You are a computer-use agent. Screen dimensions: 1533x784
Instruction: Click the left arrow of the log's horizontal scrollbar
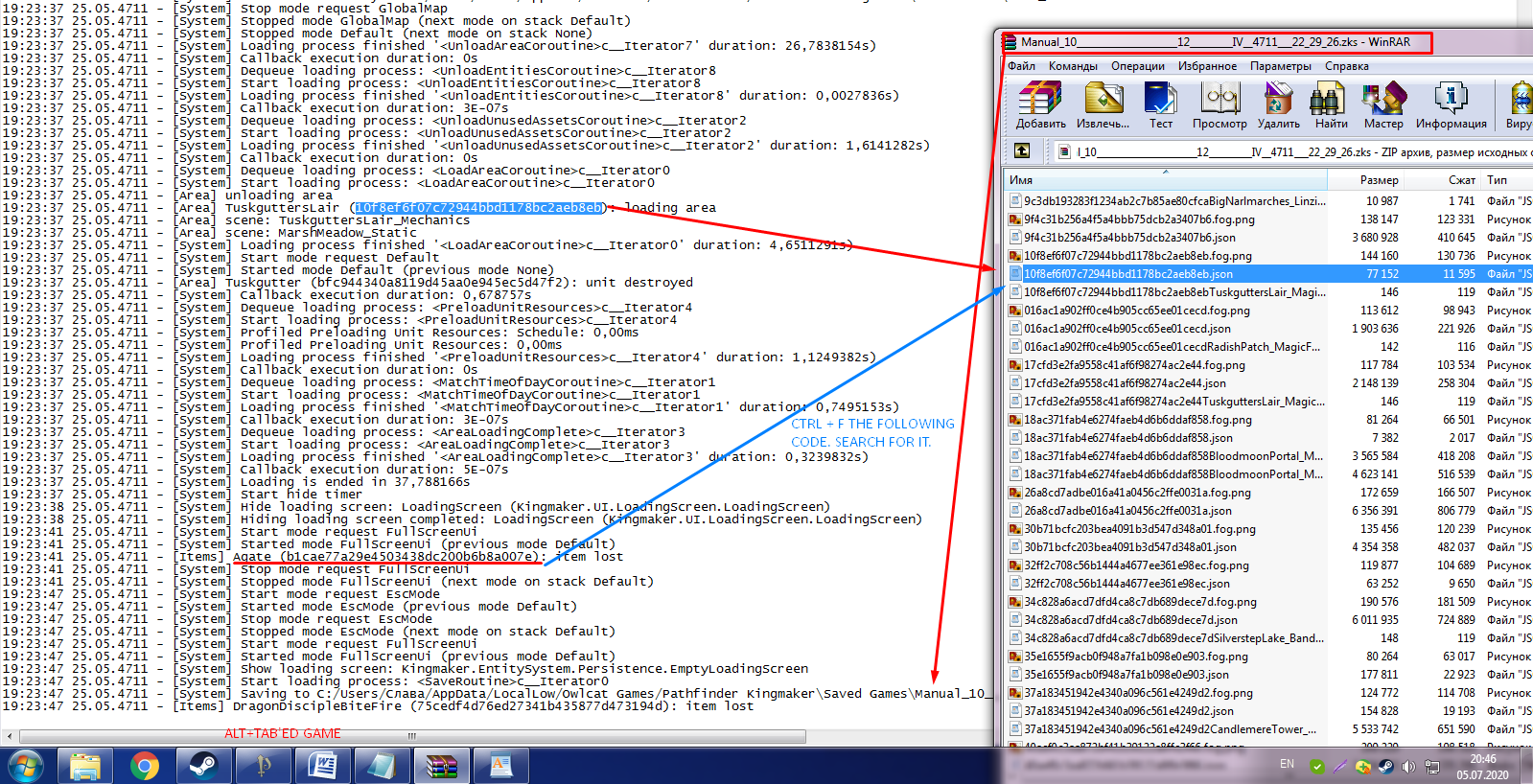click(x=9, y=736)
